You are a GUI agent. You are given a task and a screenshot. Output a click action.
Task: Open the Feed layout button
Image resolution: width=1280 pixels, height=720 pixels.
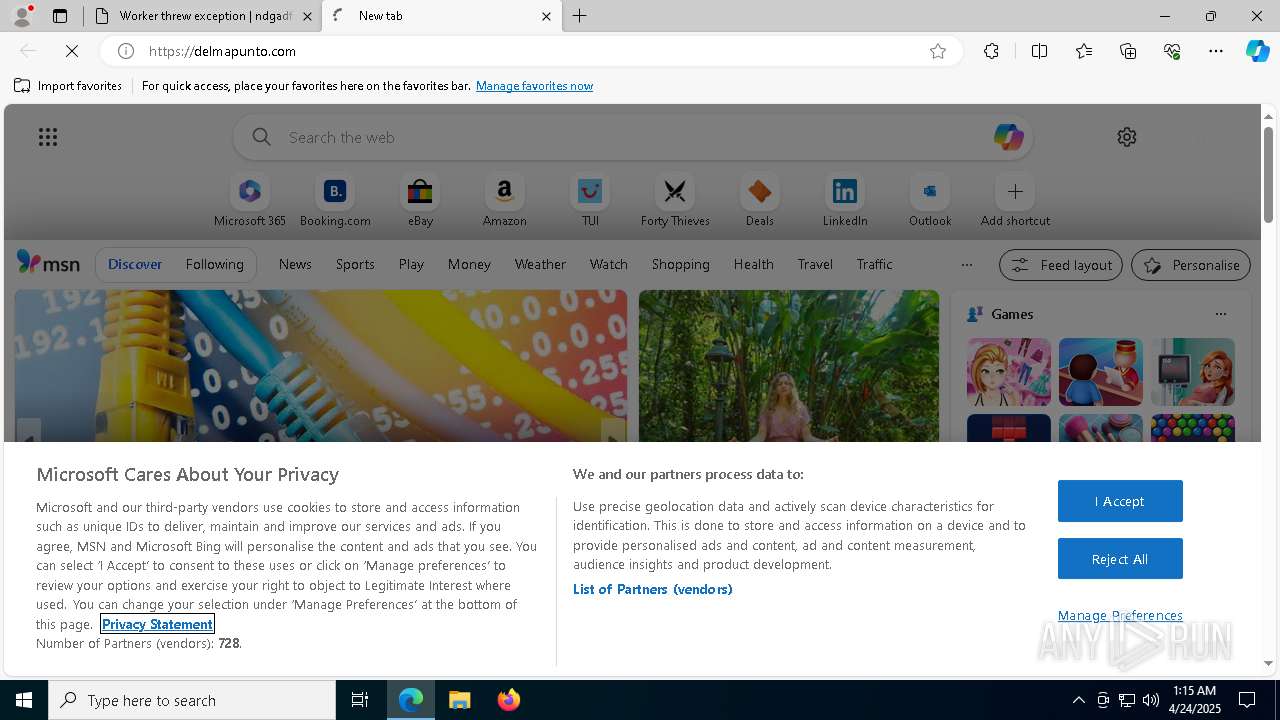[1061, 265]
